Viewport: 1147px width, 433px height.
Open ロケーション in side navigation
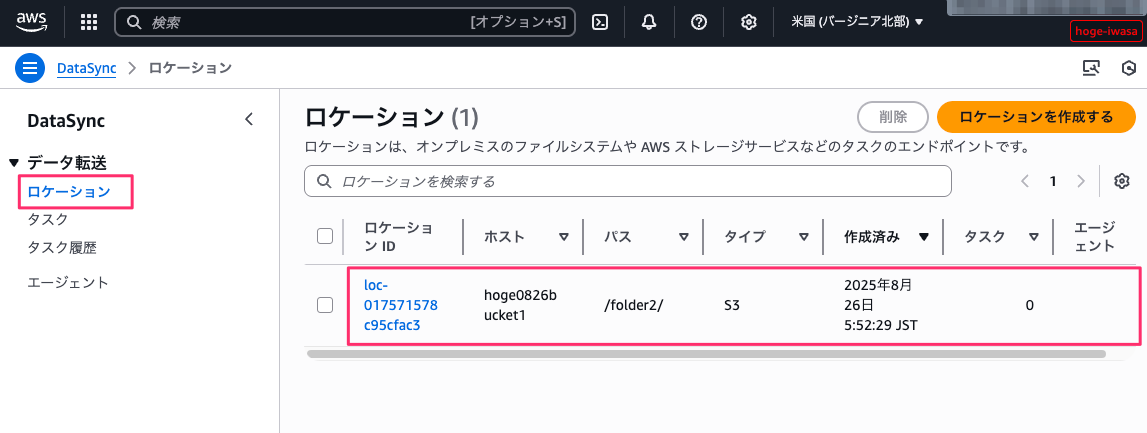(69, 192)
